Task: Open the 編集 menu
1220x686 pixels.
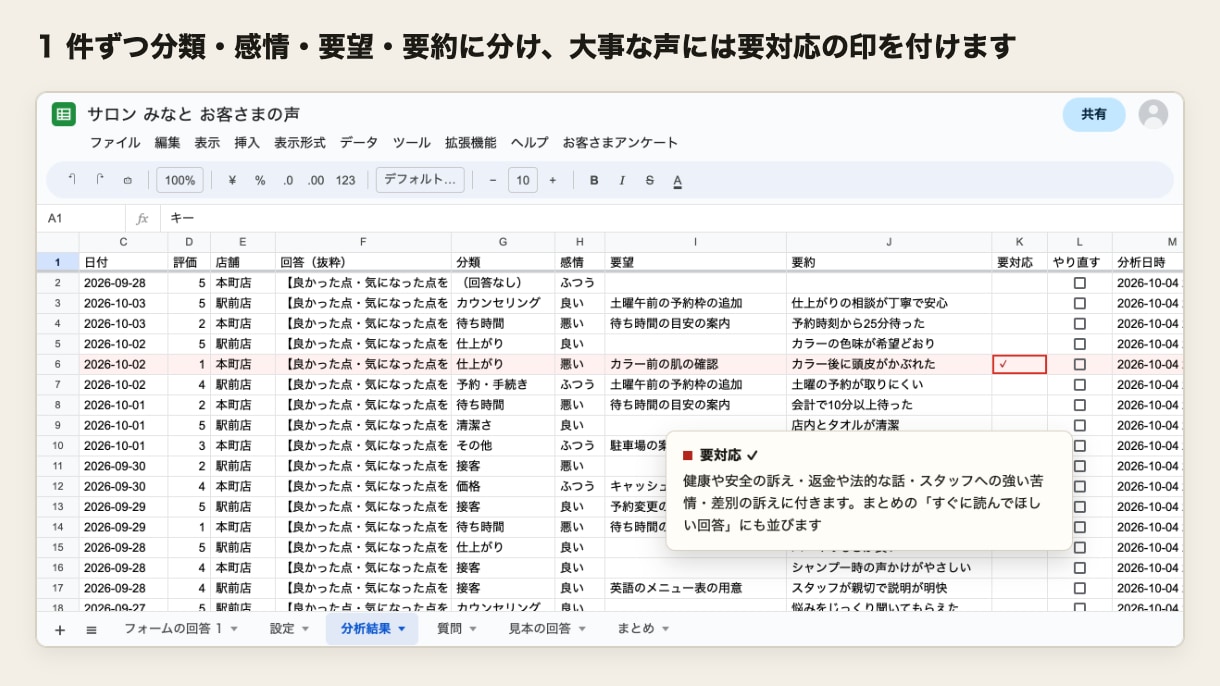Action: pos(168,143)
